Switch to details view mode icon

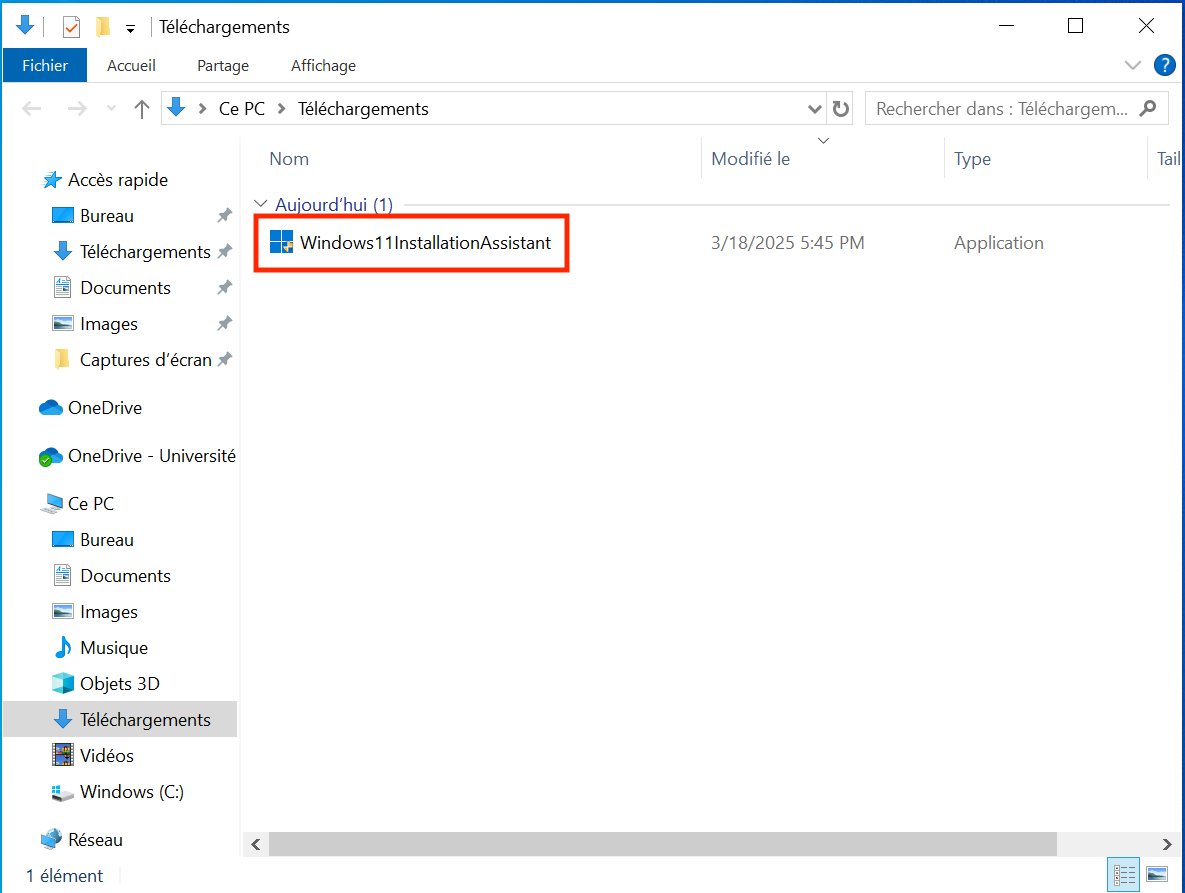coord(1124,875)
